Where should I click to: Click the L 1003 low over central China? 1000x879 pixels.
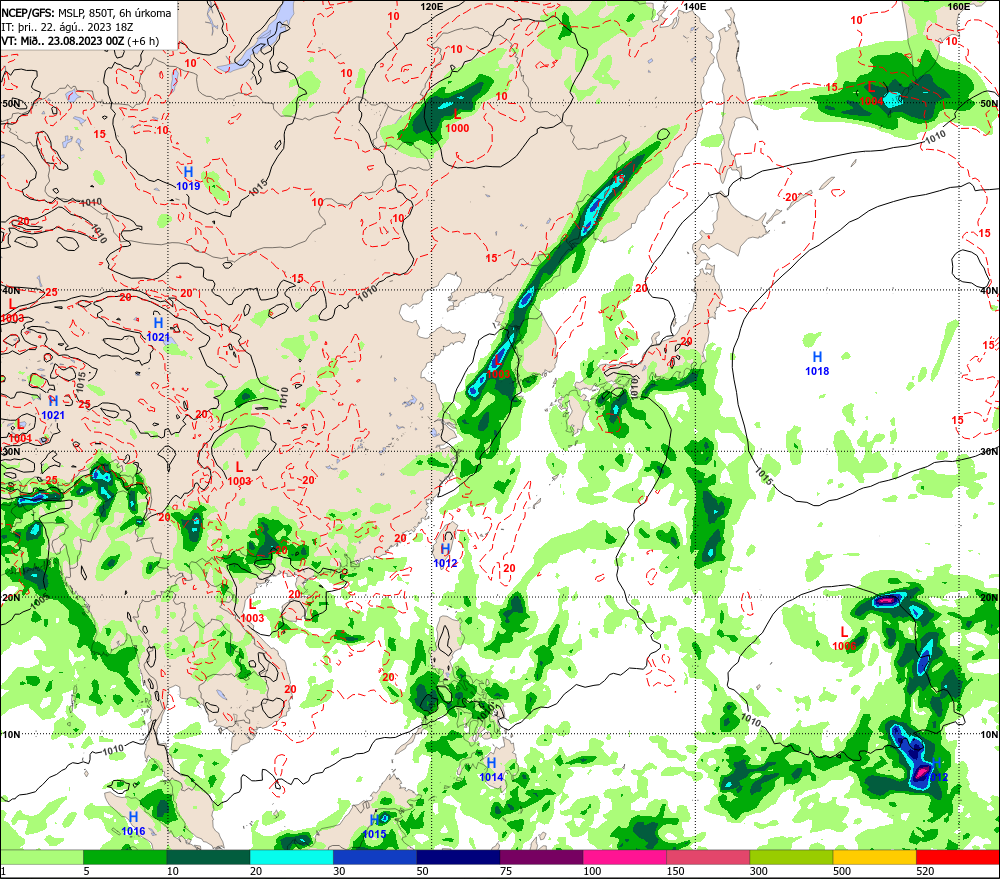(x=239, y=473)
